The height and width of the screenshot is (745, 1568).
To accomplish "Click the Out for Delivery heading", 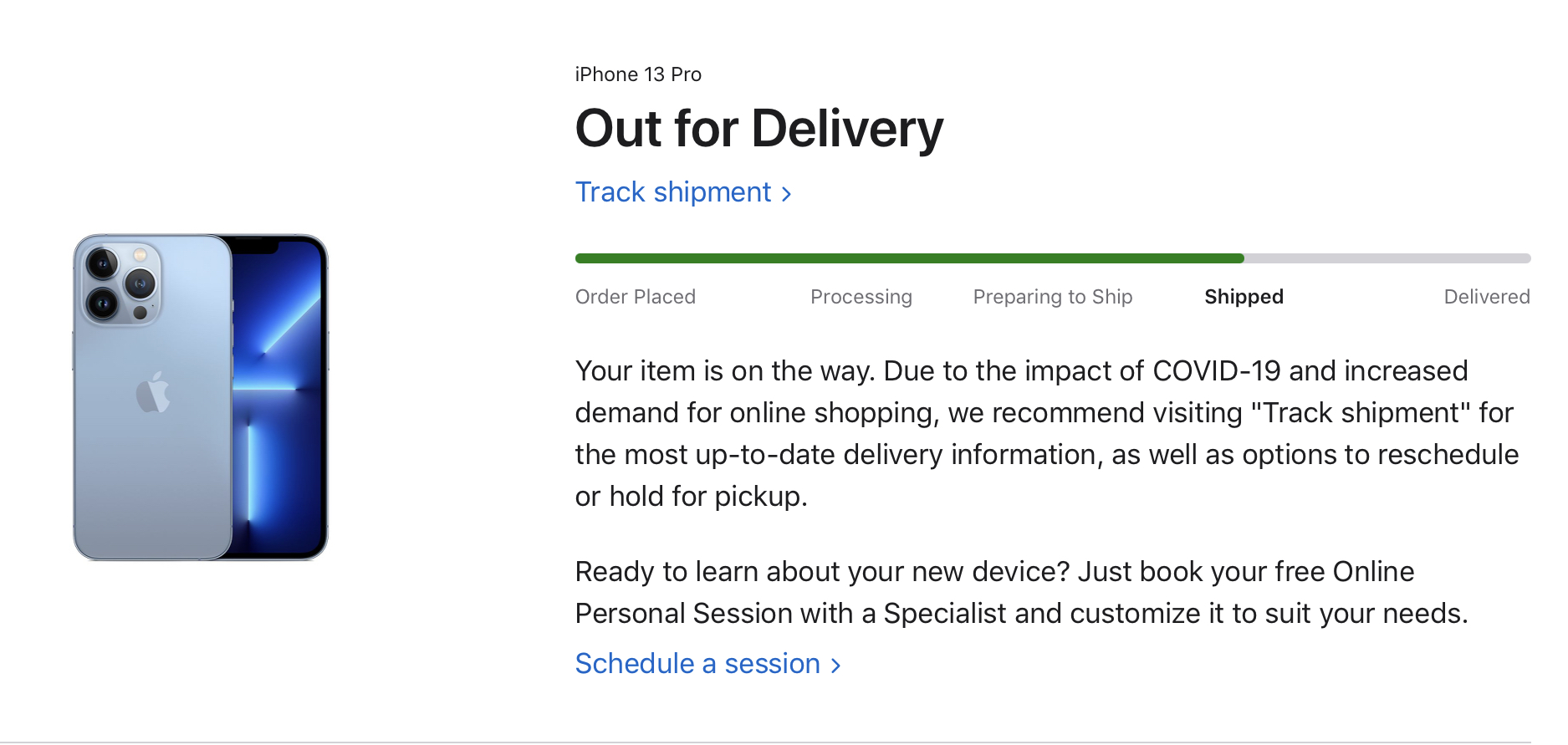I will pos(758,129).
